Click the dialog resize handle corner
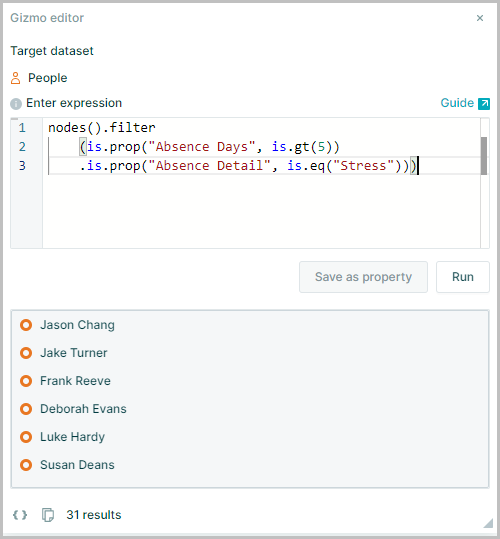The image size is (500, 539). [488, 523]
